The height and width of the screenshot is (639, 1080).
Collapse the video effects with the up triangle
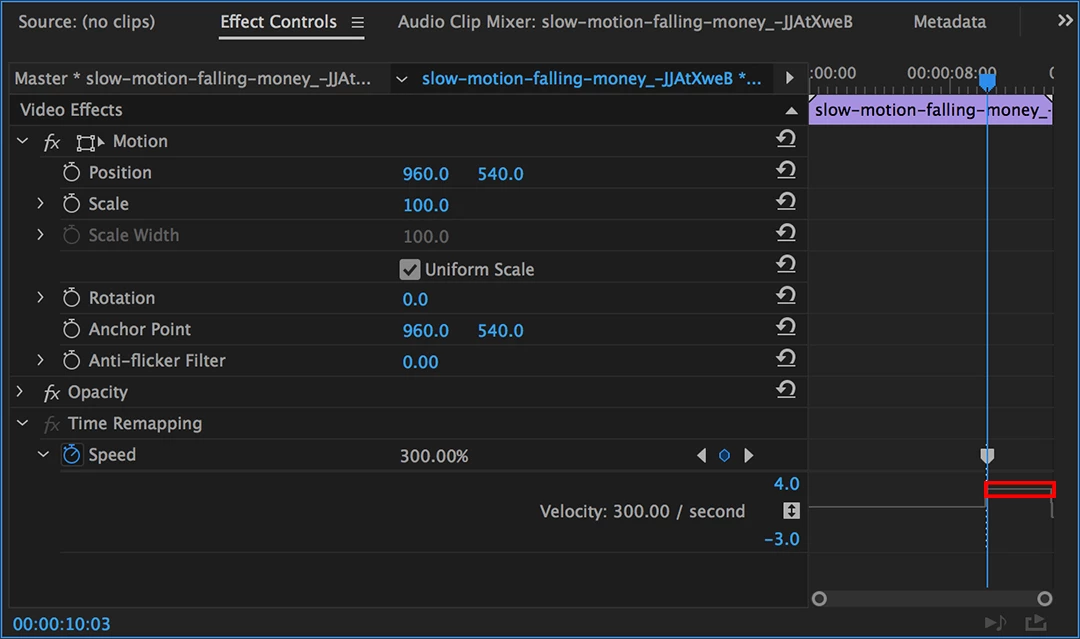coord(791,111)
